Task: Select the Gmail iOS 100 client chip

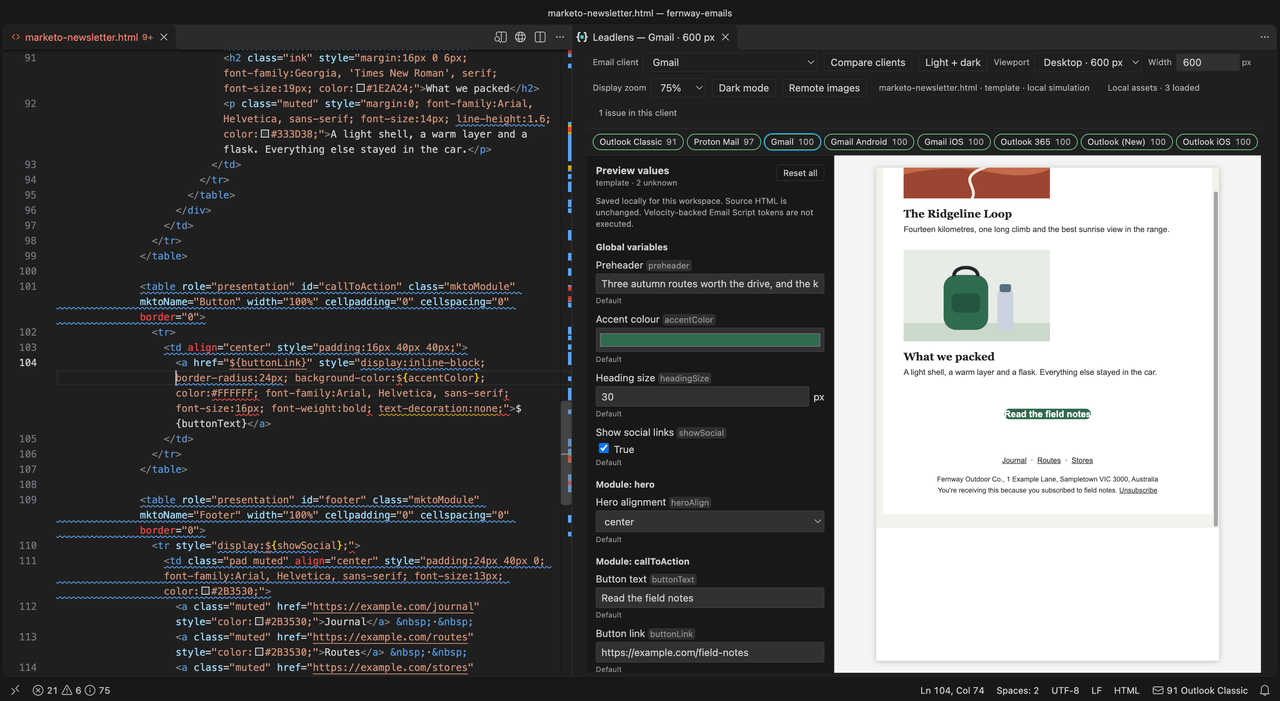Action: pos(954,142)
